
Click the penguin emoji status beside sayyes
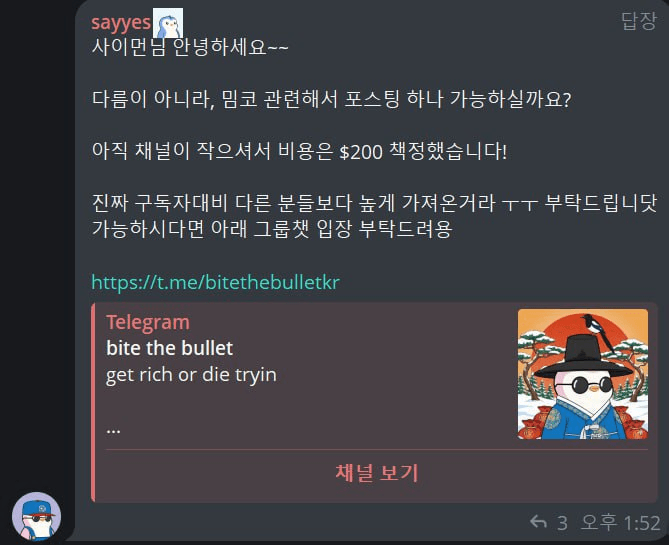(x=168, y=23)
